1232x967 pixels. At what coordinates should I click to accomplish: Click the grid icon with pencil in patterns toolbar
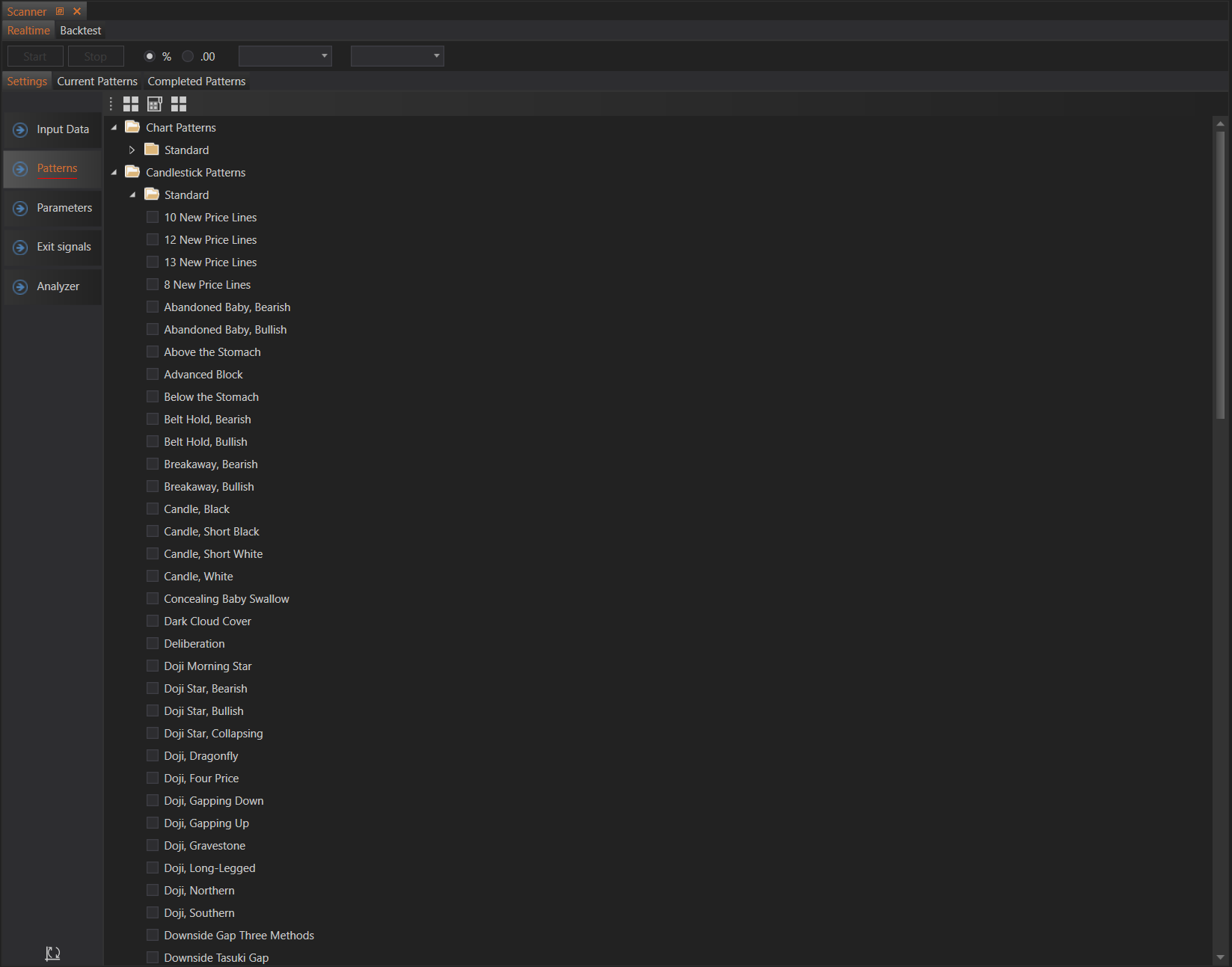click(x=155, y=104)
